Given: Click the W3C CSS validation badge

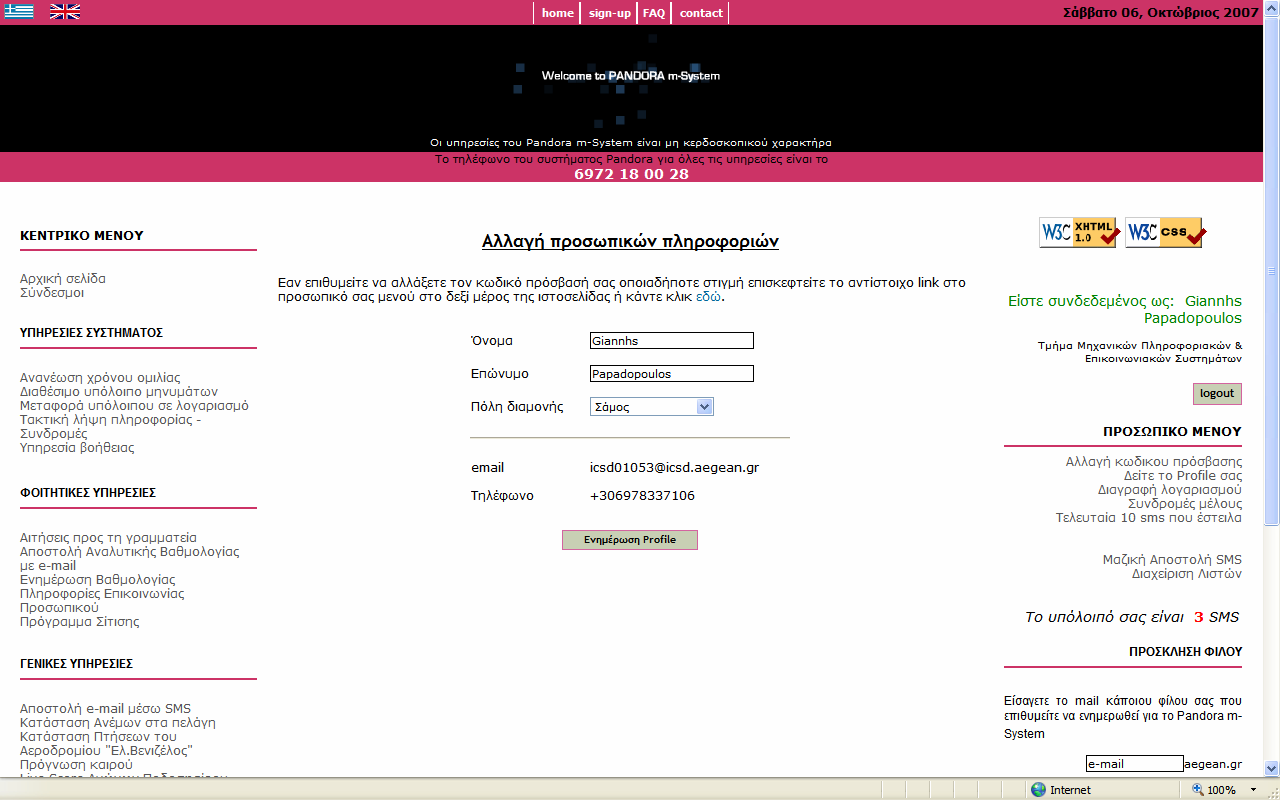Looking at the screenshot, I should [x=1164, y=232].
